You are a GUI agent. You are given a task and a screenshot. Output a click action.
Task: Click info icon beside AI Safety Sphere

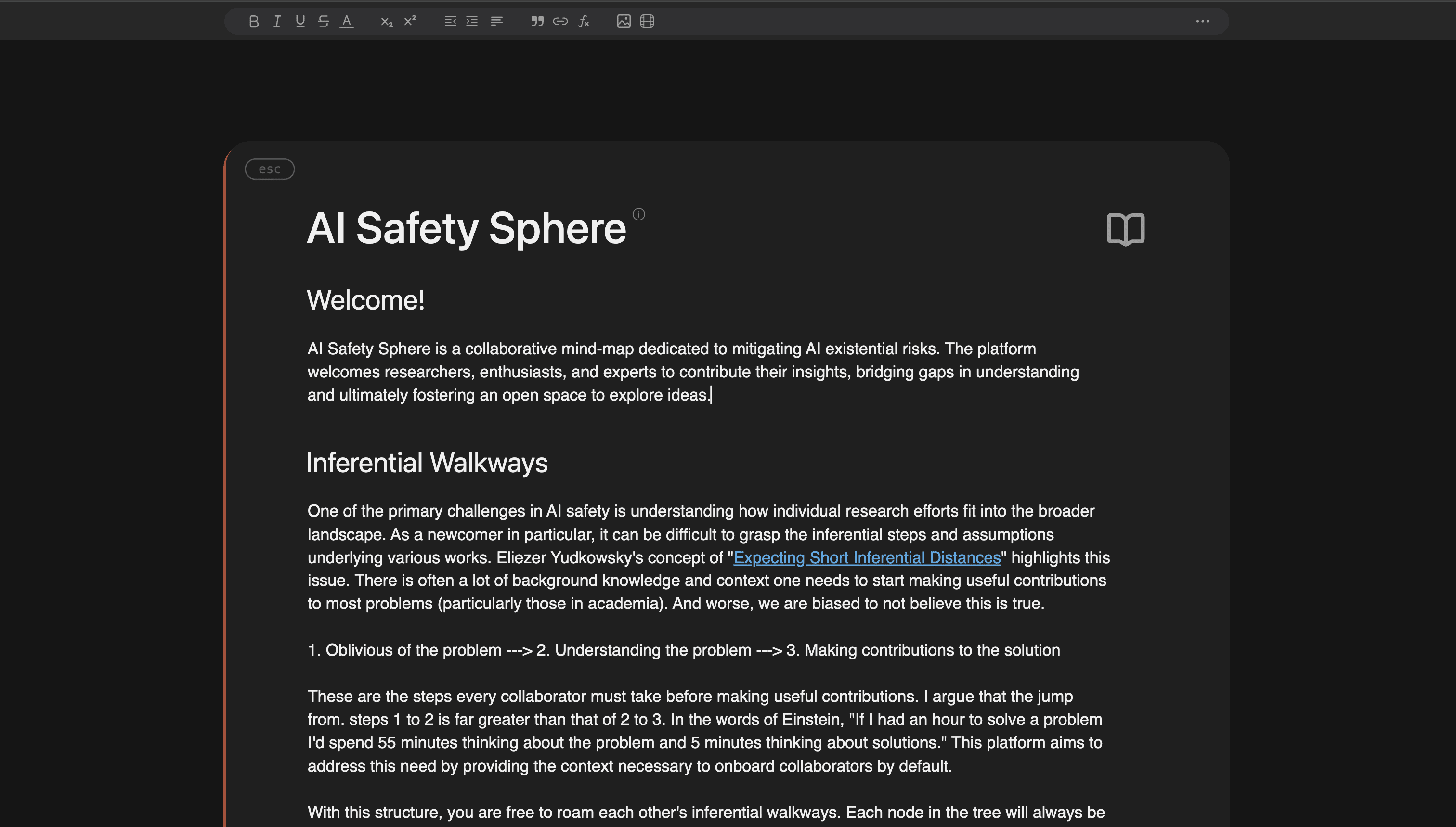click(638, 214)
